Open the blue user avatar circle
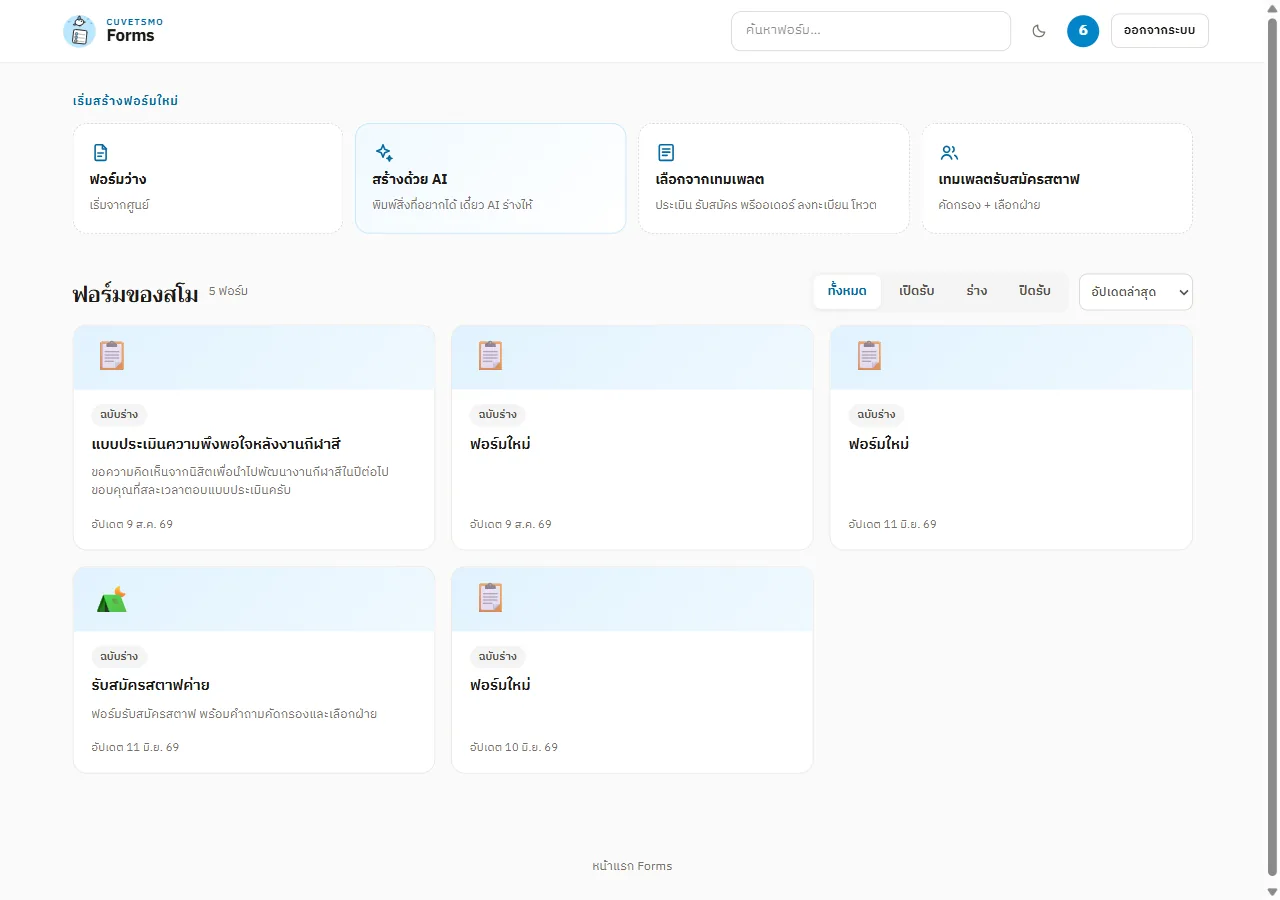The image size is (1280, 900). 1083,31
